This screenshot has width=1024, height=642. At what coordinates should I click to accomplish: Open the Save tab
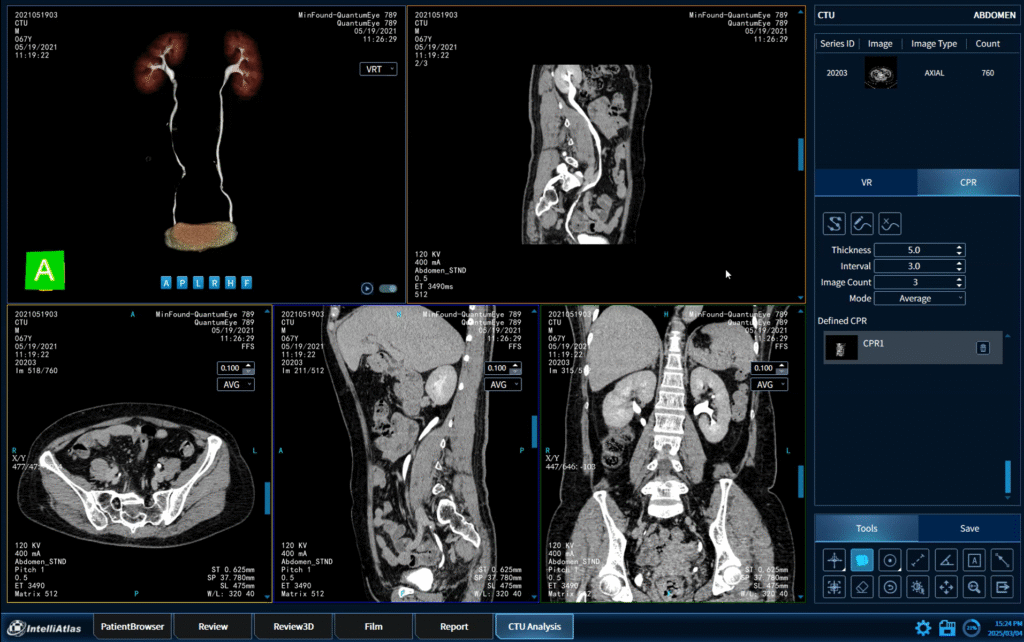point(969,528)
